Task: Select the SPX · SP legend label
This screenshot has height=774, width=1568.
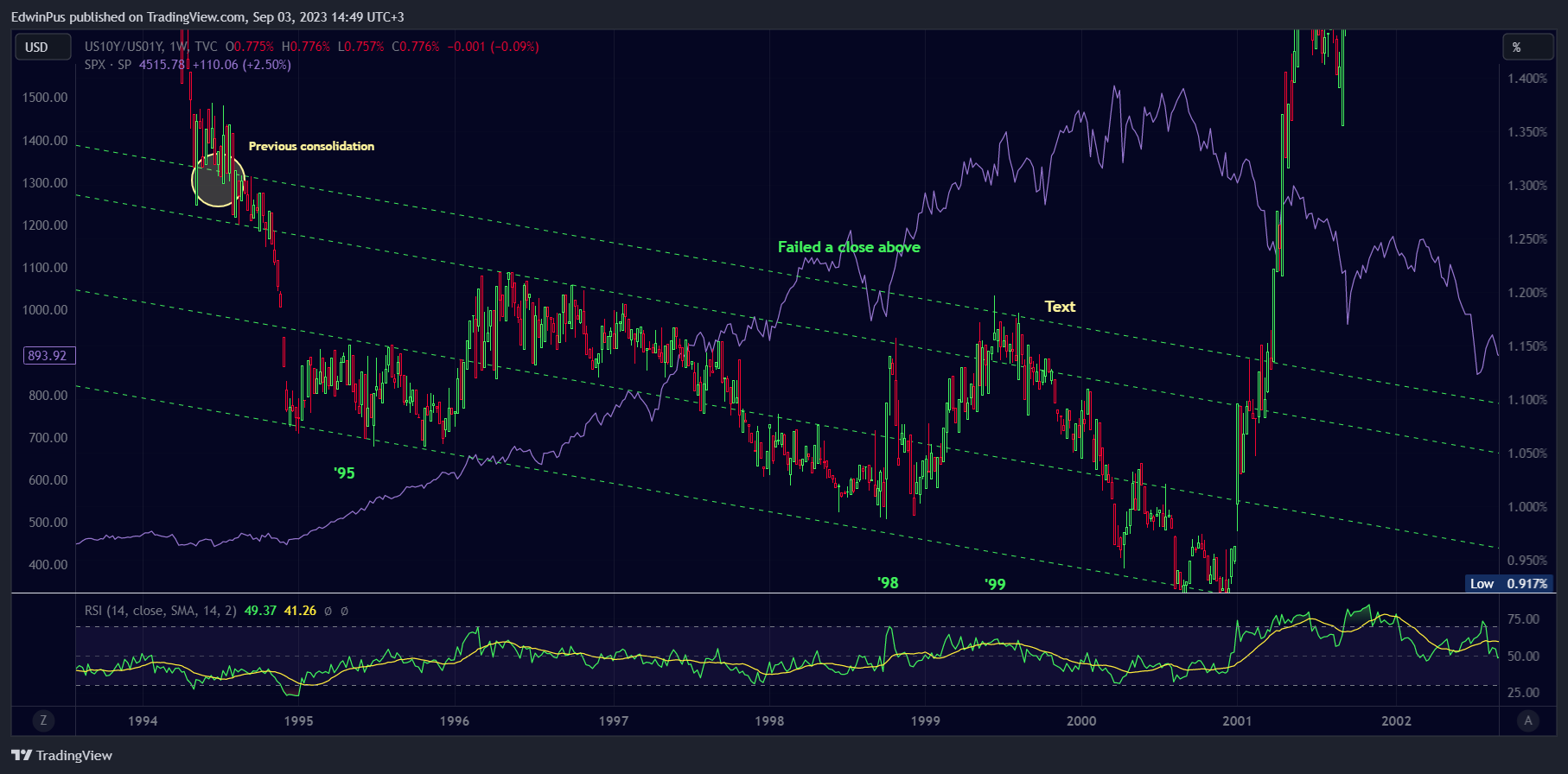Action: [x=108, y=65]
